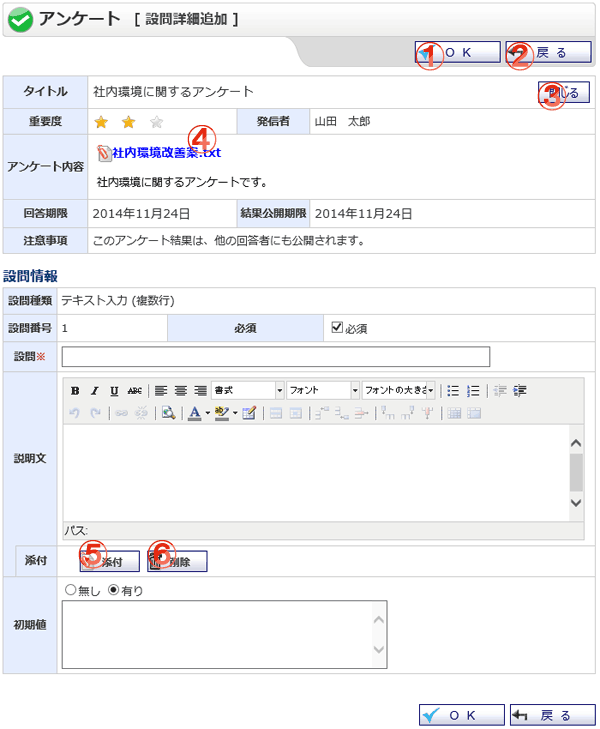Click the 山田 太郎 sender name

343,122
